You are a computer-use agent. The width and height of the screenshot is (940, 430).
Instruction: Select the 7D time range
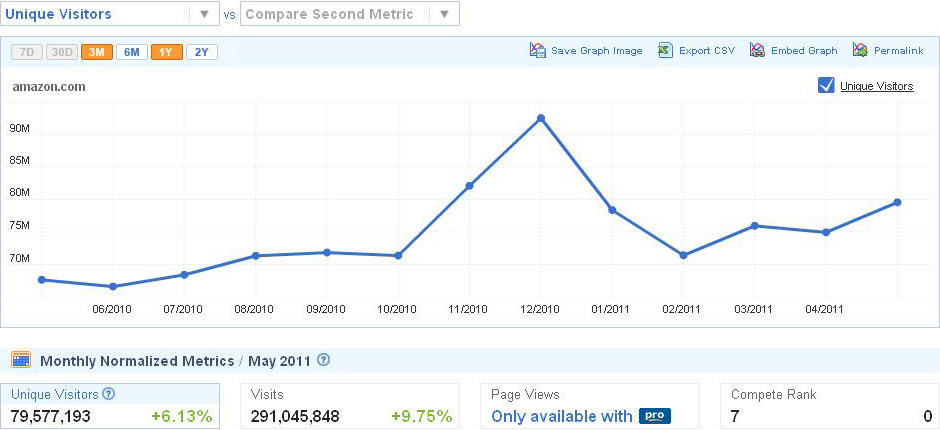[x=27, y=52]
